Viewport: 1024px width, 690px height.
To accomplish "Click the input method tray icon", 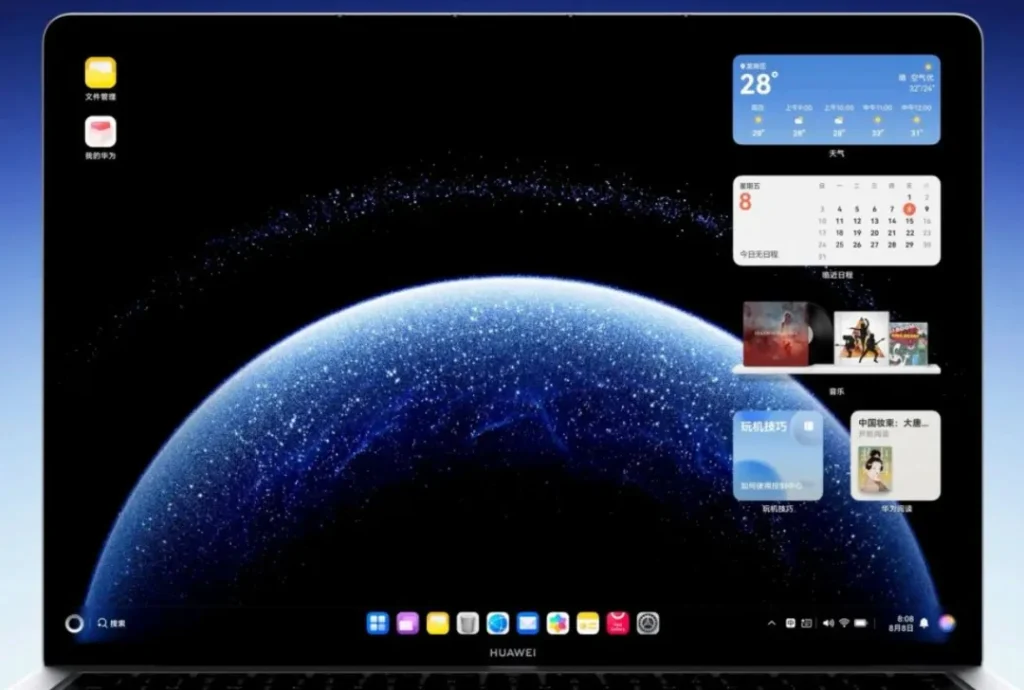I will 790,623.
